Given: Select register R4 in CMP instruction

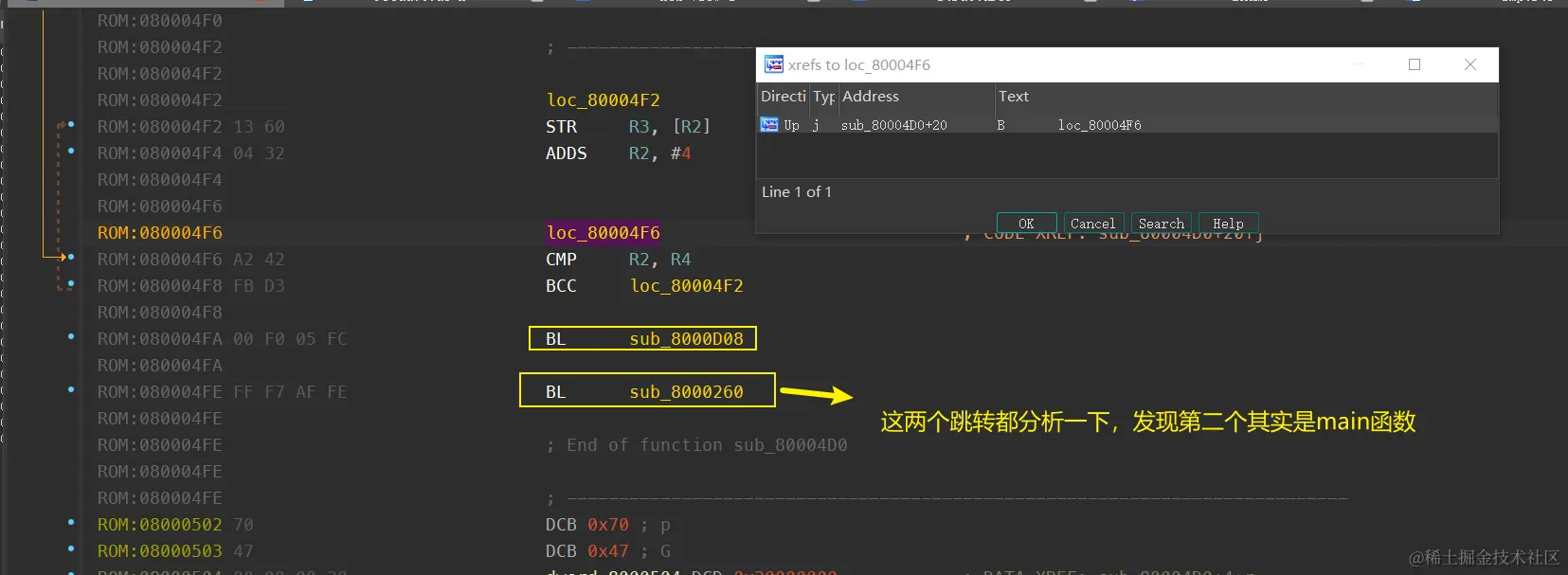Looking at the screenshot, I should [681, 260].
